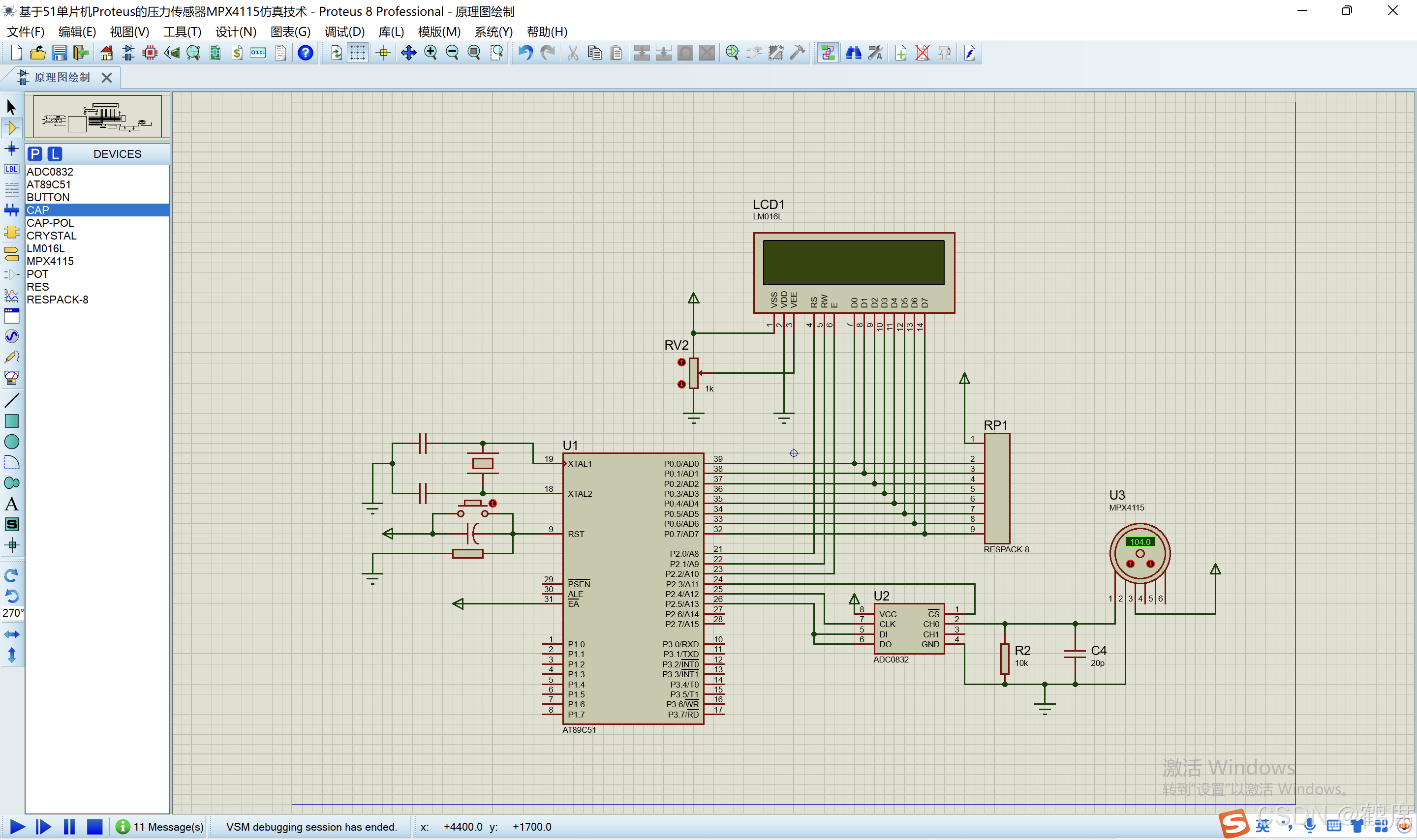Toggle the wire autorouter button

click(828, 53)
